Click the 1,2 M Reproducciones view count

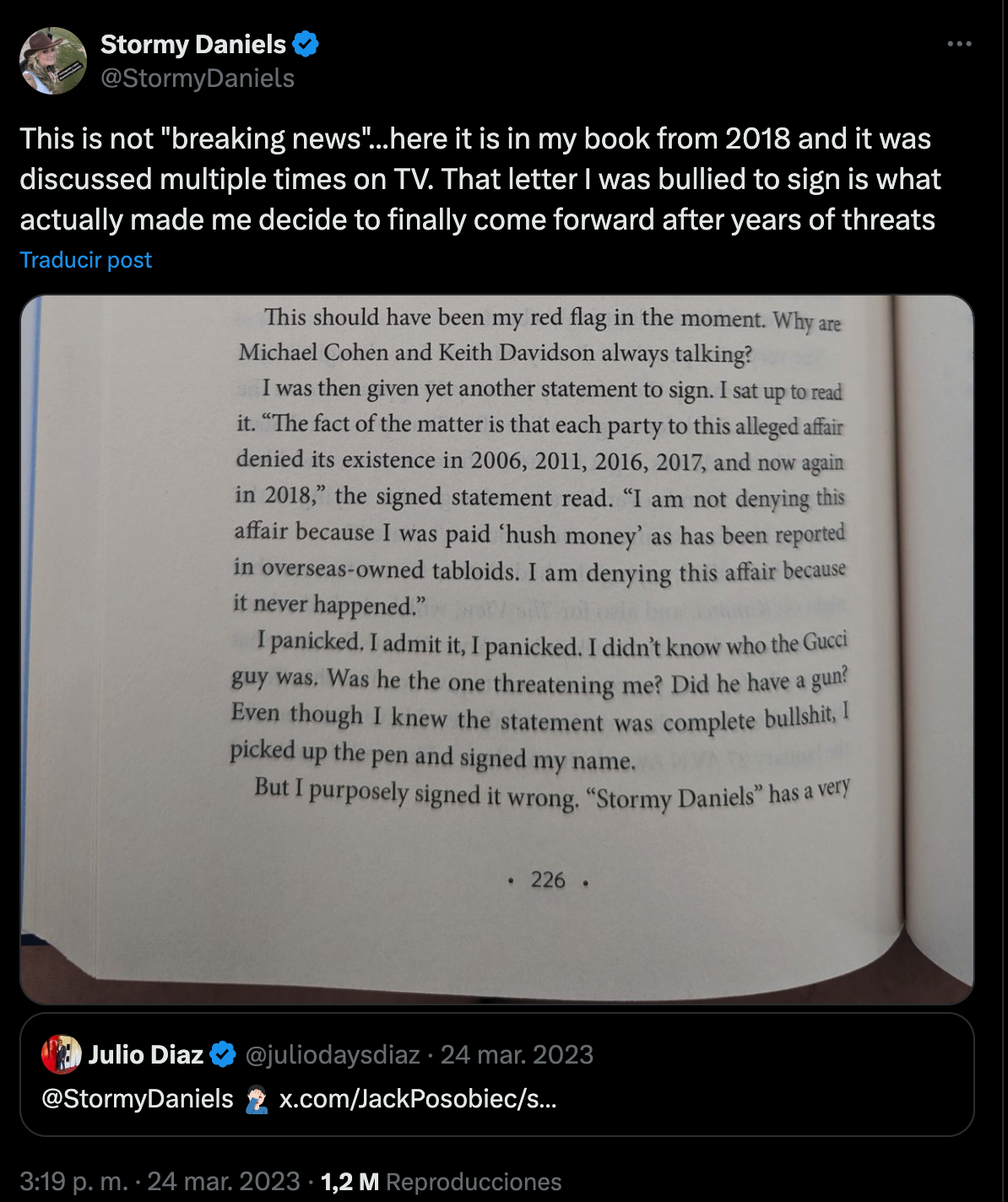point(441,1182)
